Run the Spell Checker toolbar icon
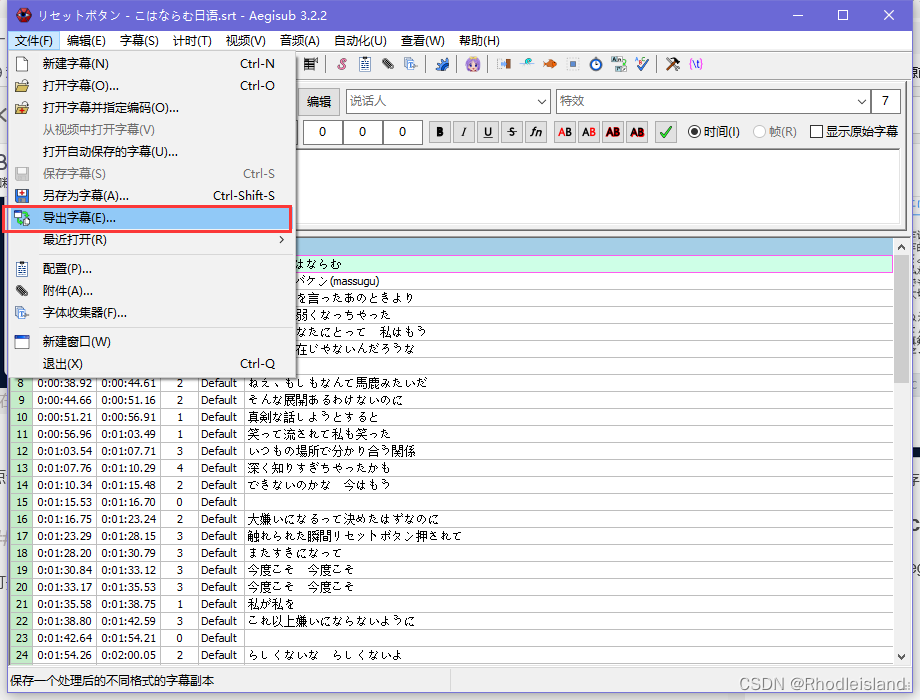 (642, 64)
